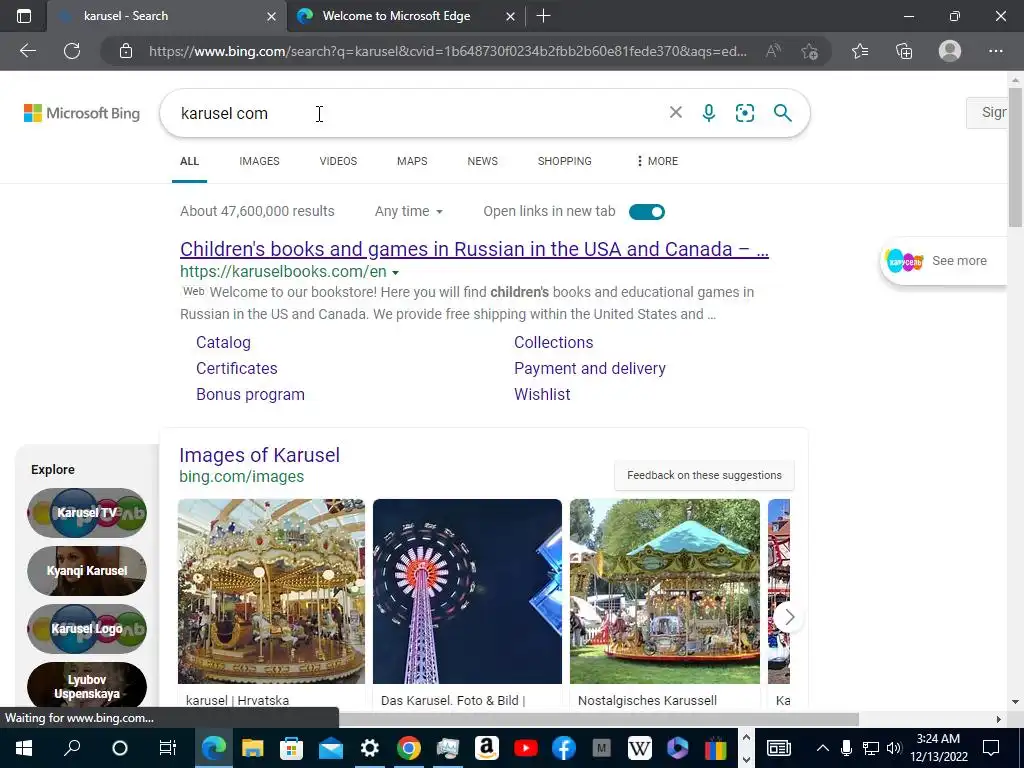Switch to the SHOPPING search tab

pos(565,161)
